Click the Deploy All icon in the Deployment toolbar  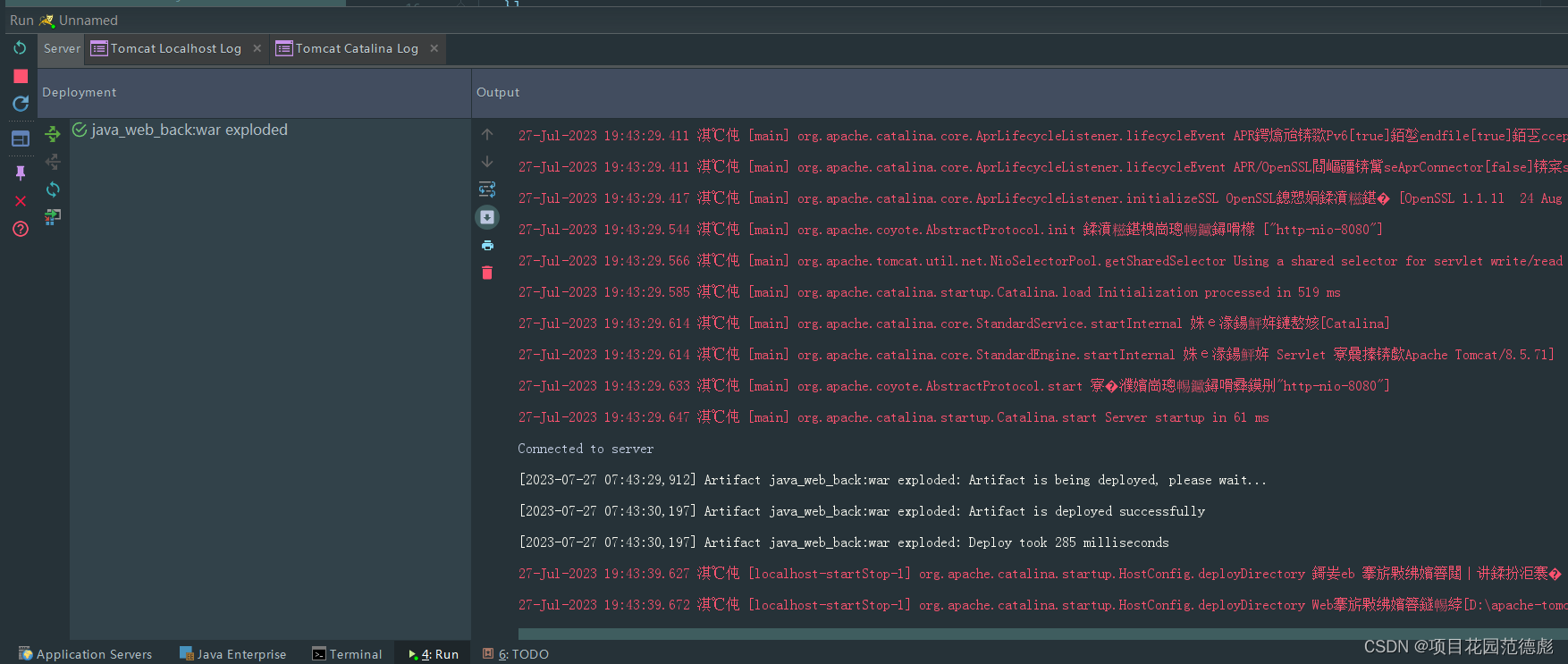(53, 134)
